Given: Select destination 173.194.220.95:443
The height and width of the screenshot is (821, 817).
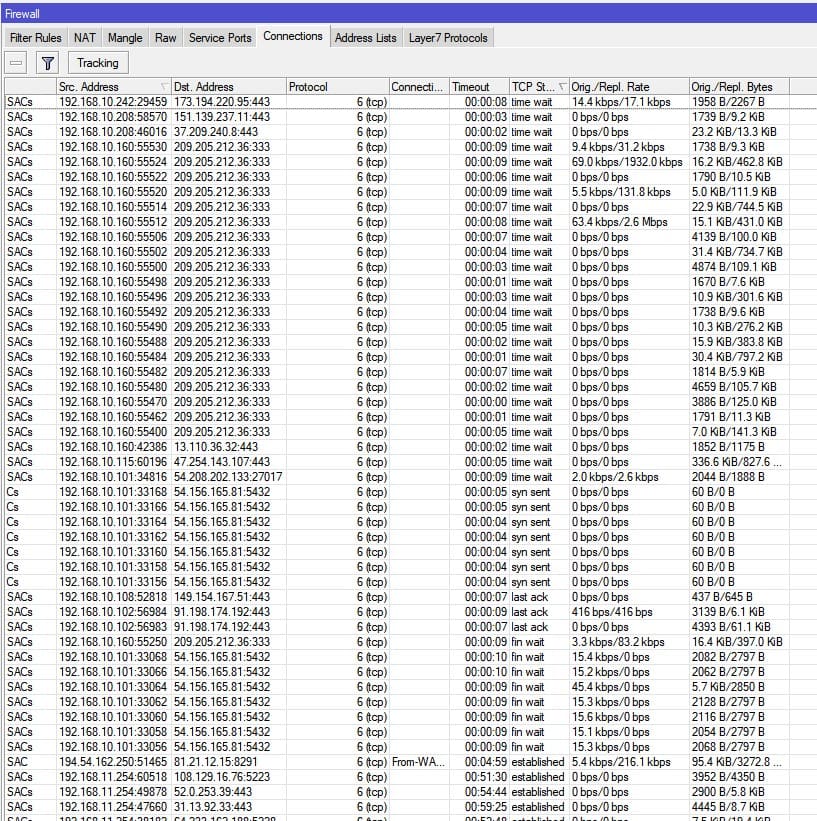Looking at the screenshot, I should coord(222,102).
